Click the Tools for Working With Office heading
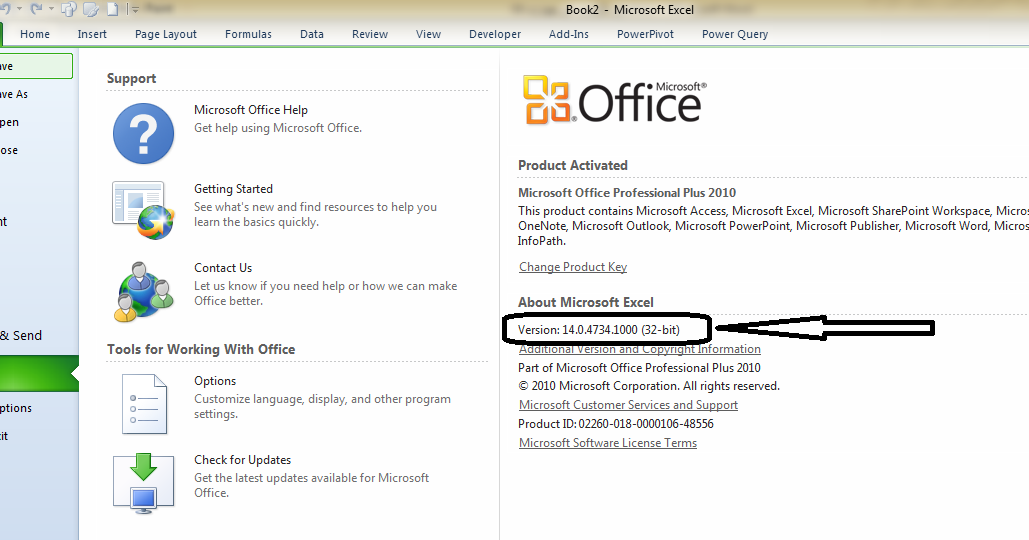 (x=201, y=350)
